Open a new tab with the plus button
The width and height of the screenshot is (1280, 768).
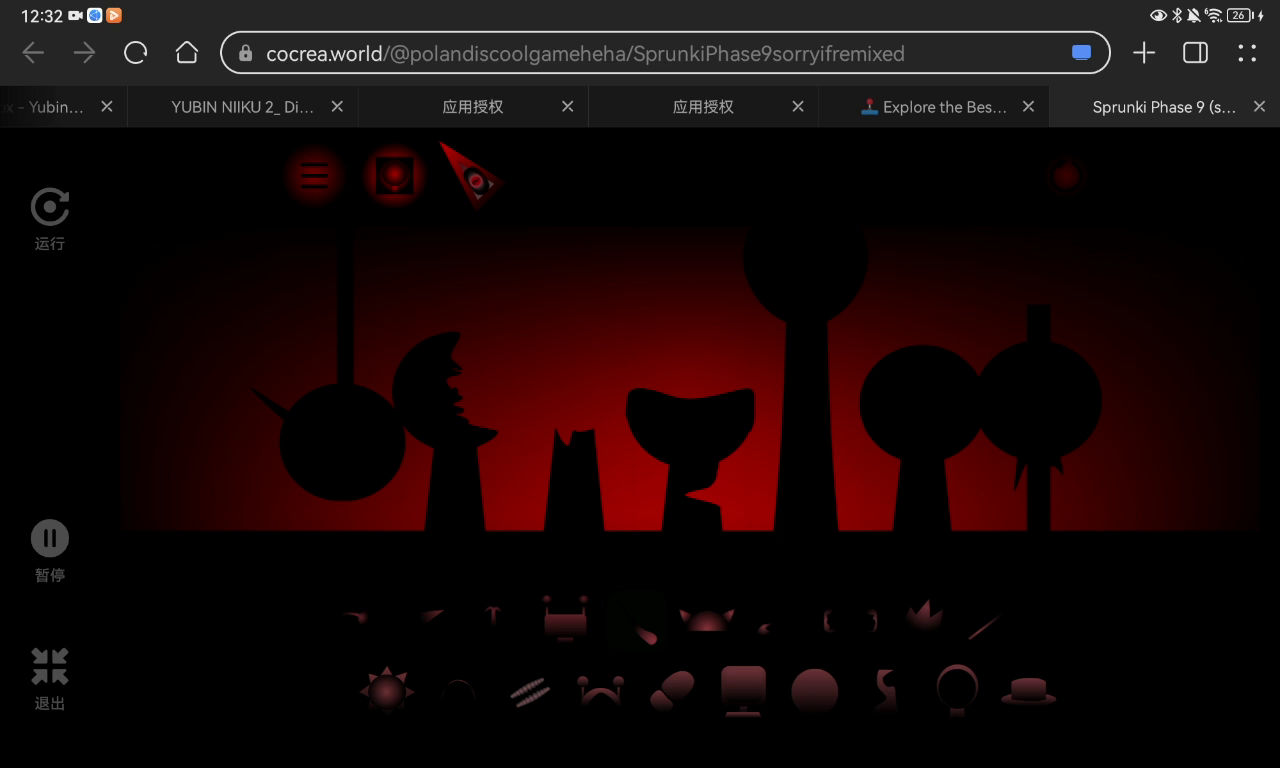click(1144, 53)
